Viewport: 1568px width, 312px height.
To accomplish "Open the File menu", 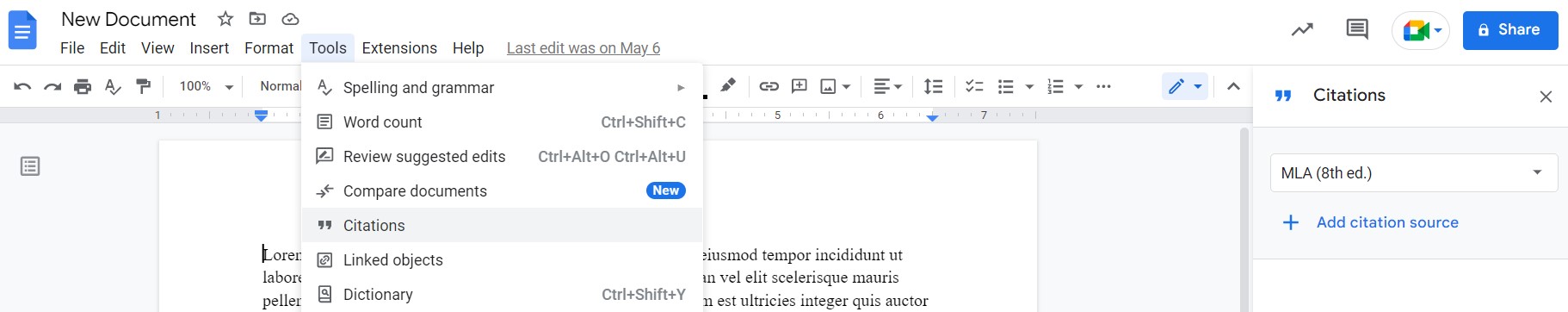I will point(72,48).
